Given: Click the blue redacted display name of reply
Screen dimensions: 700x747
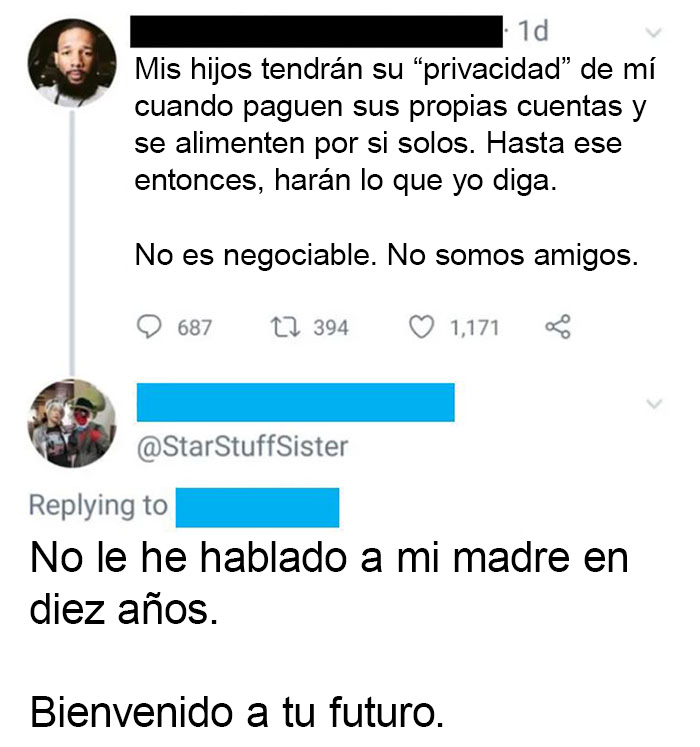Looking at the screenshot, I should click(x=295, y=402).
